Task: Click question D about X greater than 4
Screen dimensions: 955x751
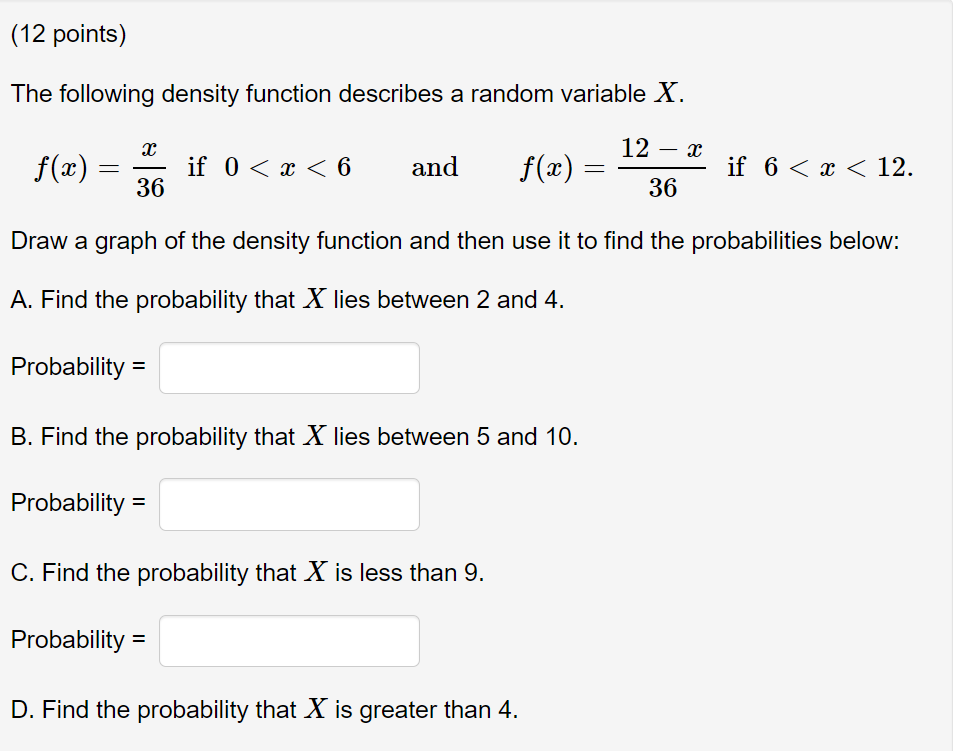Action: coord(266,710)
